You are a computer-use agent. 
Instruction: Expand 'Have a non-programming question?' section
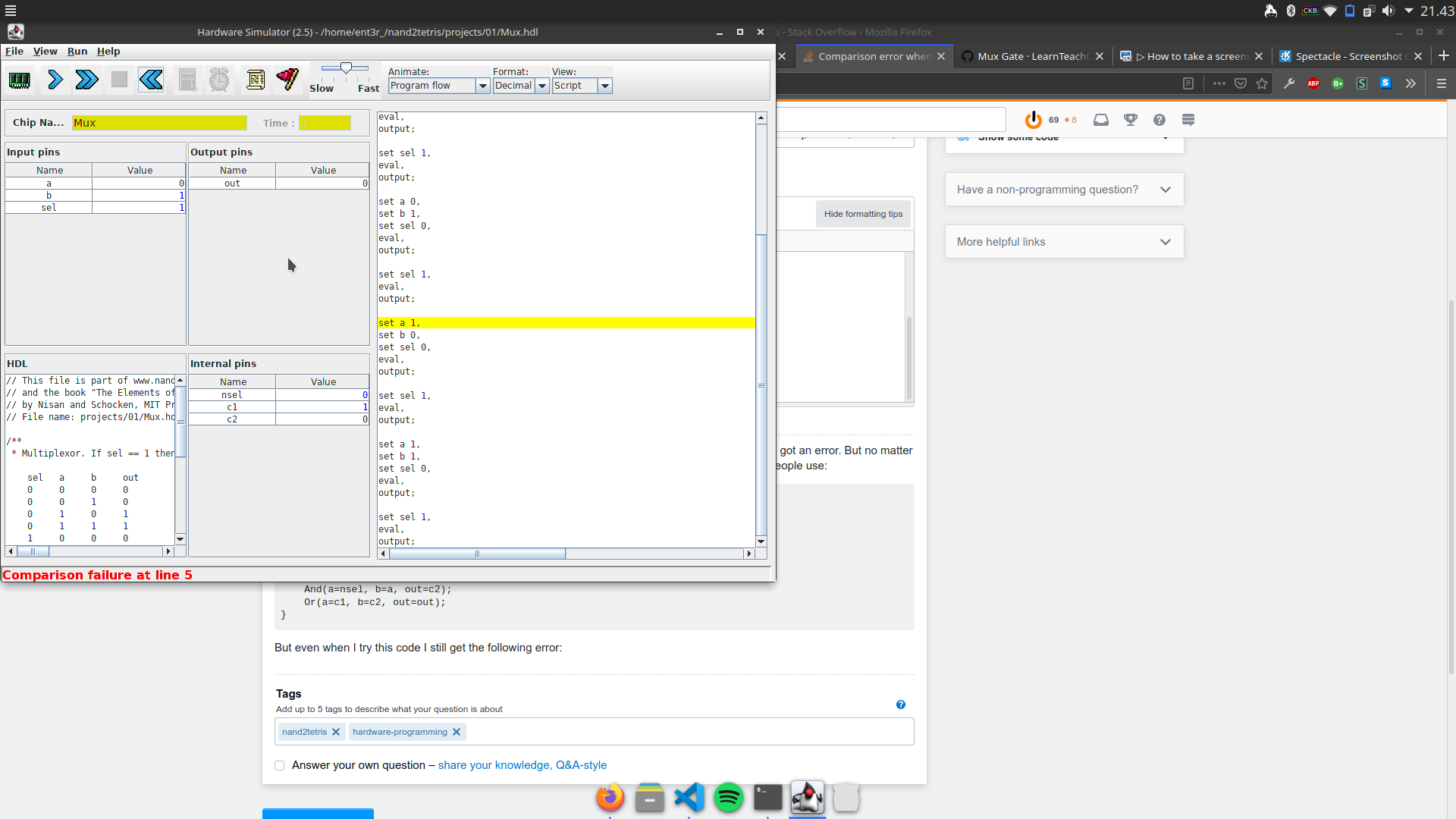pyautogui.click(x=1064, y=190)
